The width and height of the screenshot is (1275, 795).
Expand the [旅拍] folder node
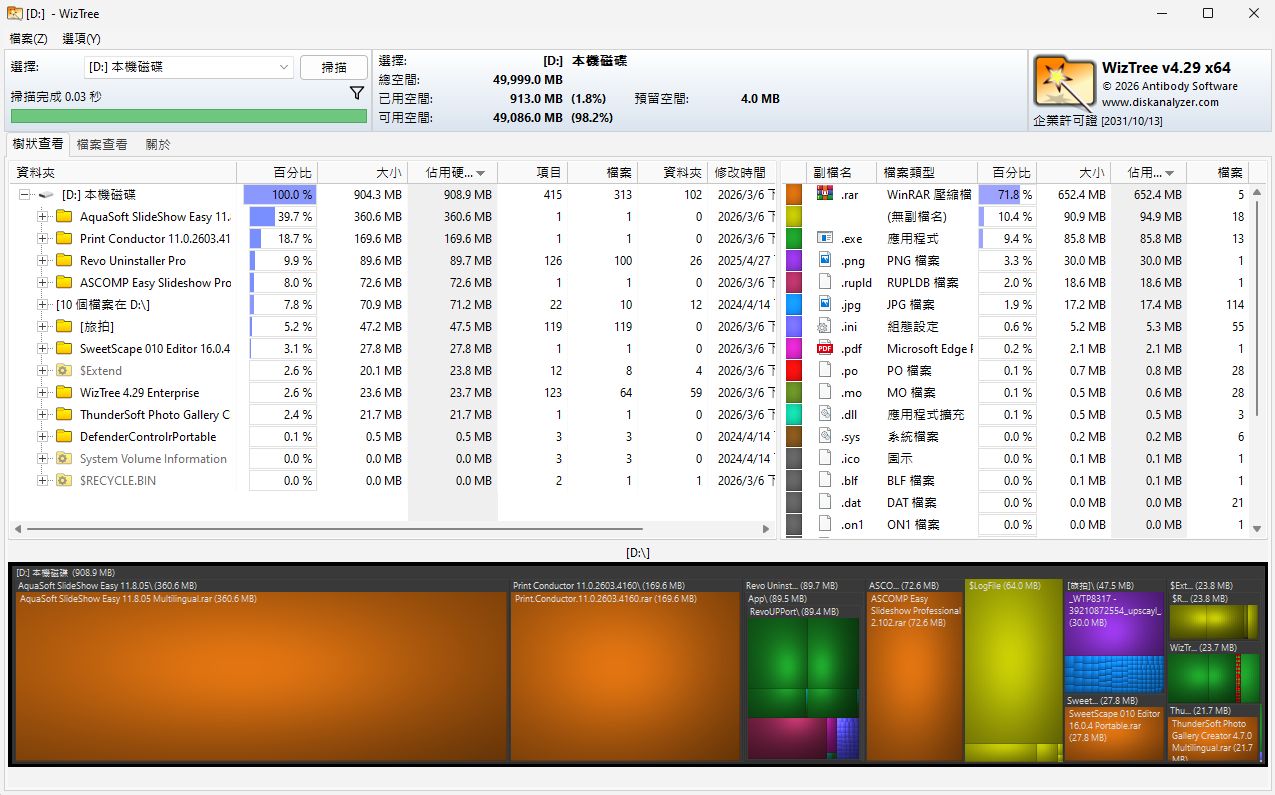point(43,327)
